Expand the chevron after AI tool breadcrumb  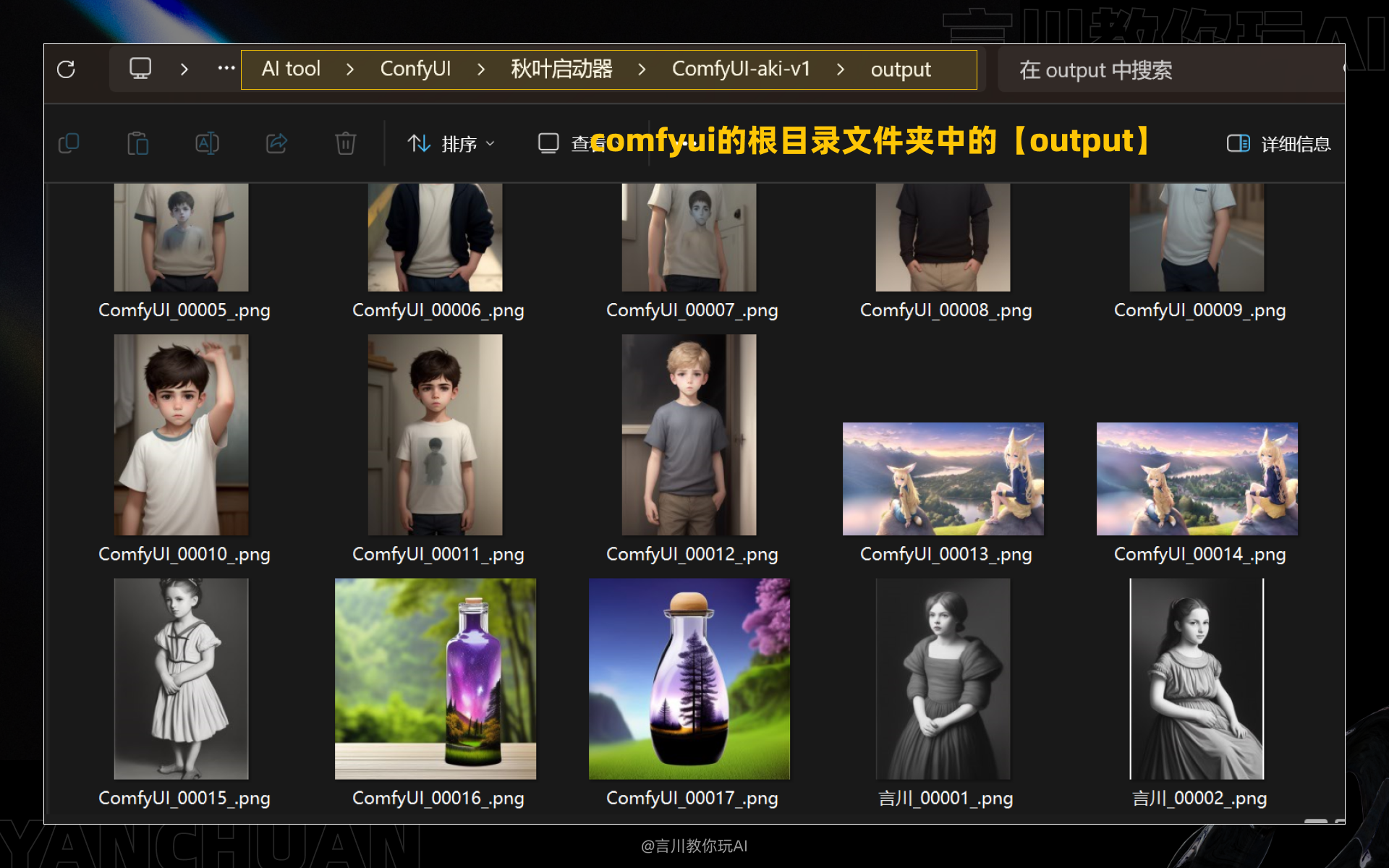350,69
